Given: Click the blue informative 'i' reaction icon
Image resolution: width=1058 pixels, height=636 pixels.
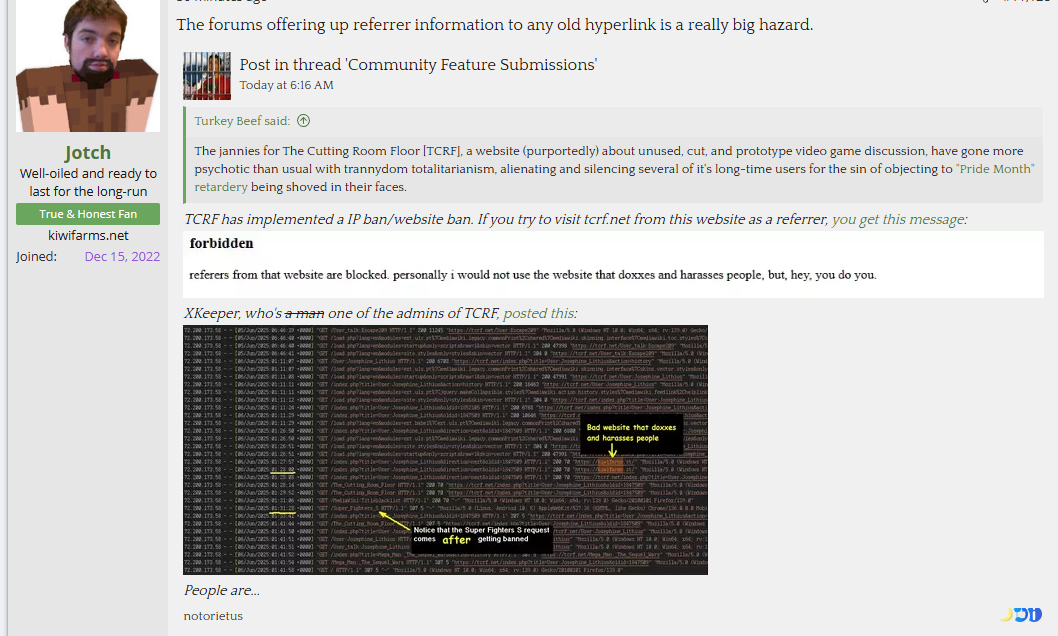Looking at the screenshot, I should click(1034, 614).
